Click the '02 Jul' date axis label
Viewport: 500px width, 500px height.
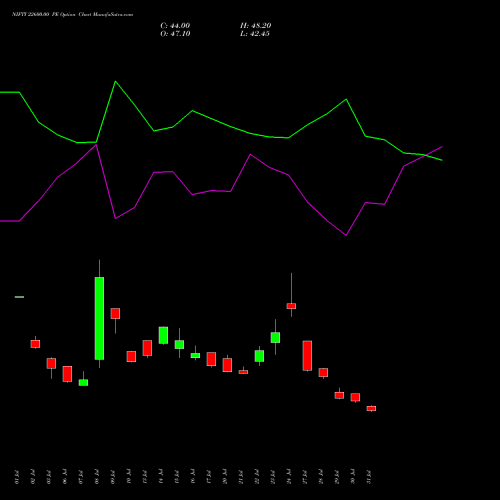pos(33,477)
